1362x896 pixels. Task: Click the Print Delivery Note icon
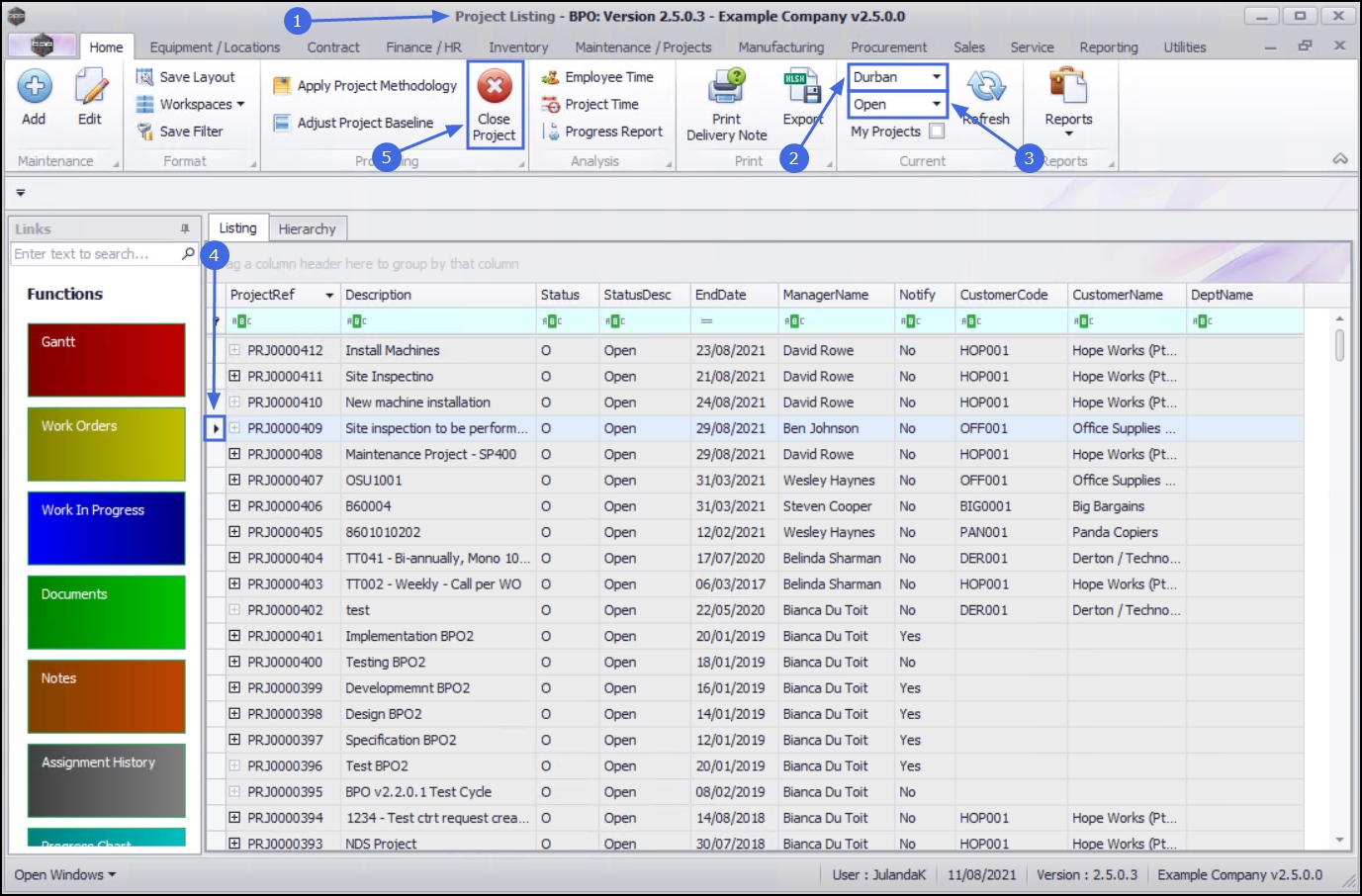pyautogui.click(x=726, y=88)
